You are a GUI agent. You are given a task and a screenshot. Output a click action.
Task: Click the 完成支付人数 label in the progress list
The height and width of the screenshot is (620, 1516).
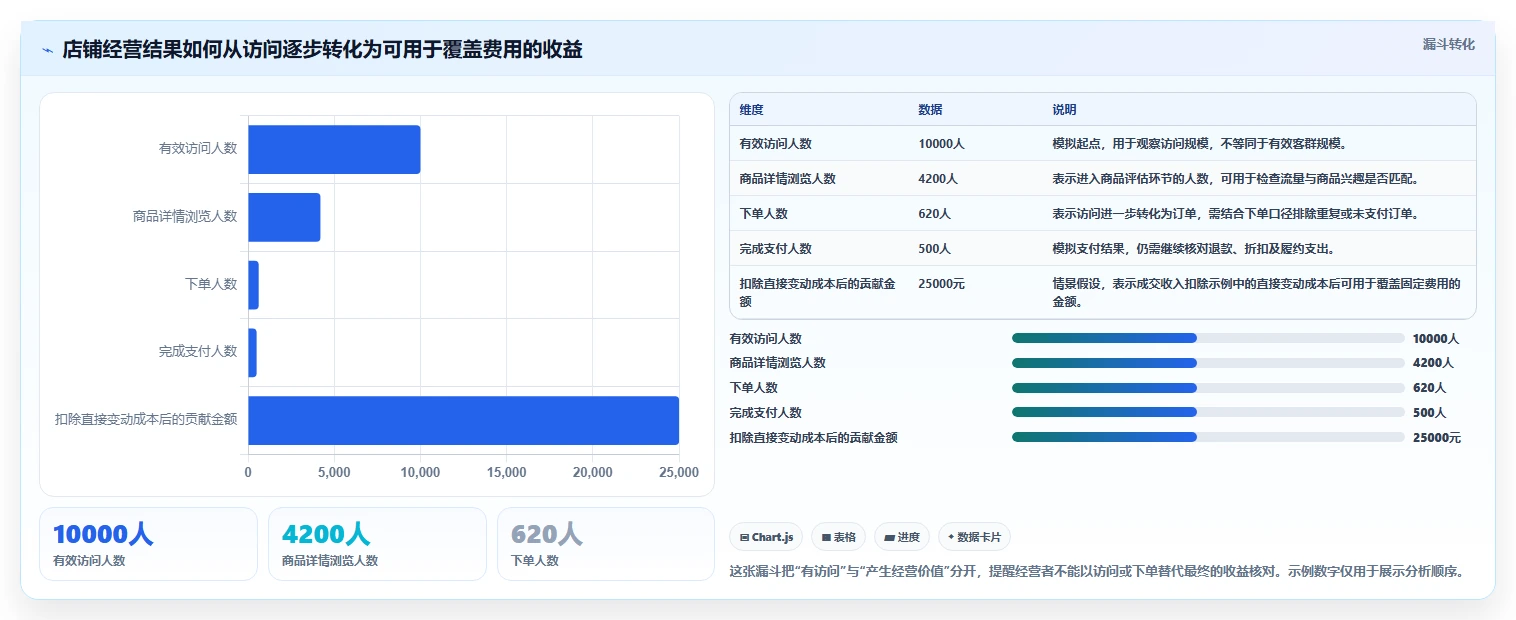(x=766, y=413)
